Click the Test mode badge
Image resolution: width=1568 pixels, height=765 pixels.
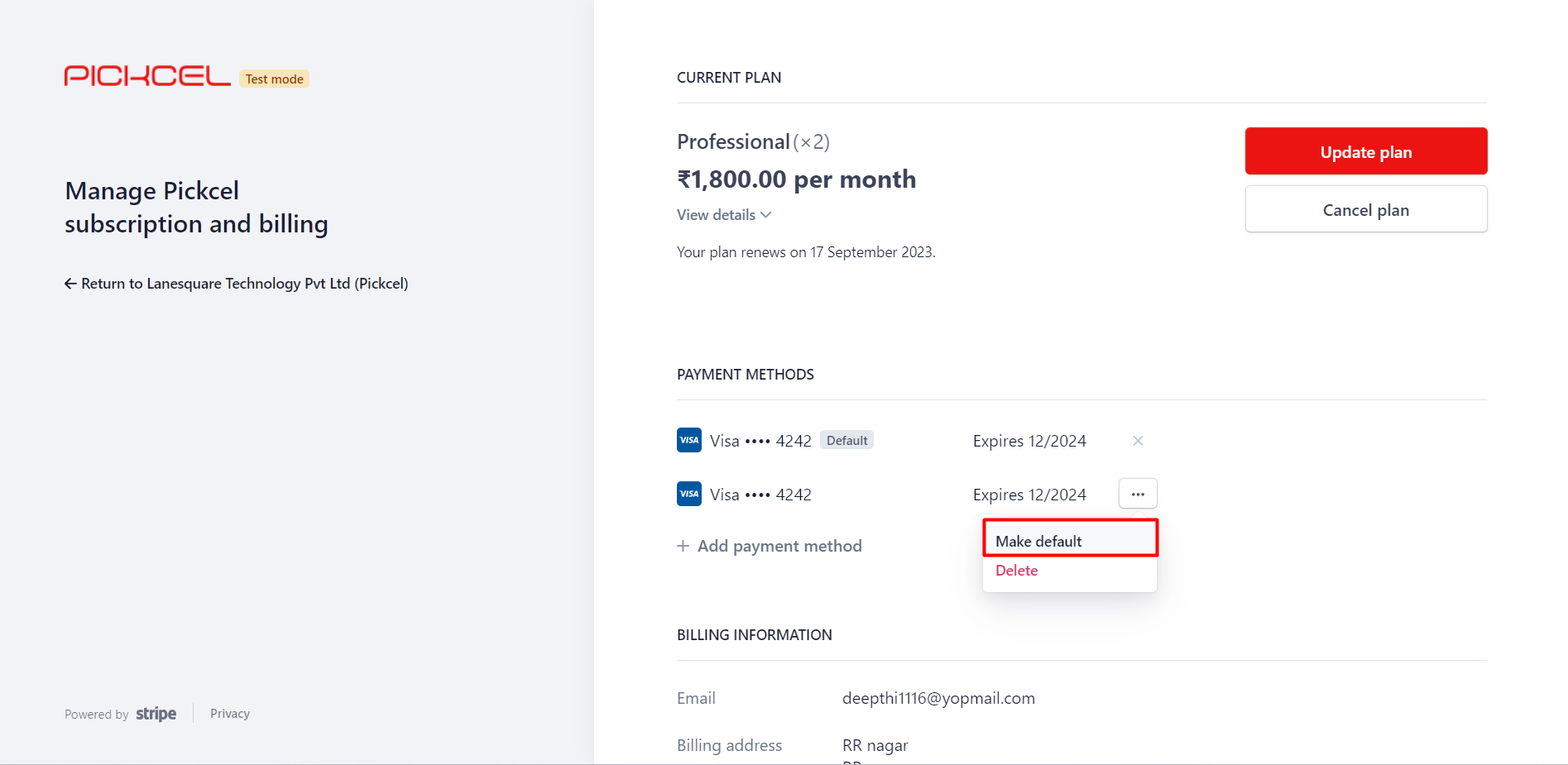click(274, 79)
